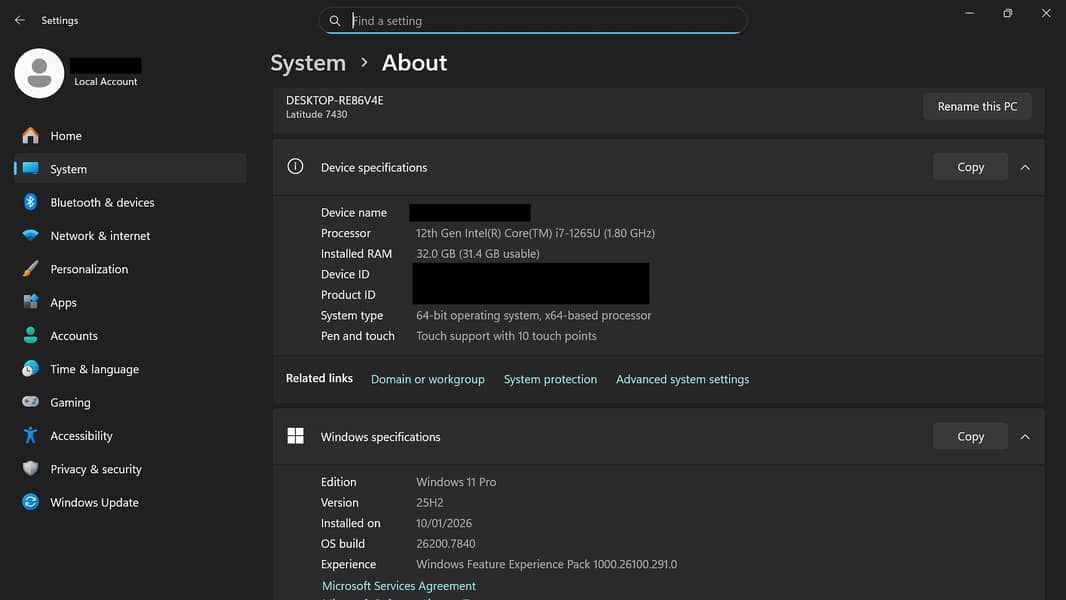This screenshot has height=600, width=1066.
Task: Click the Rename this PC button
Action: pyautogui.click(x=976, y=106)
